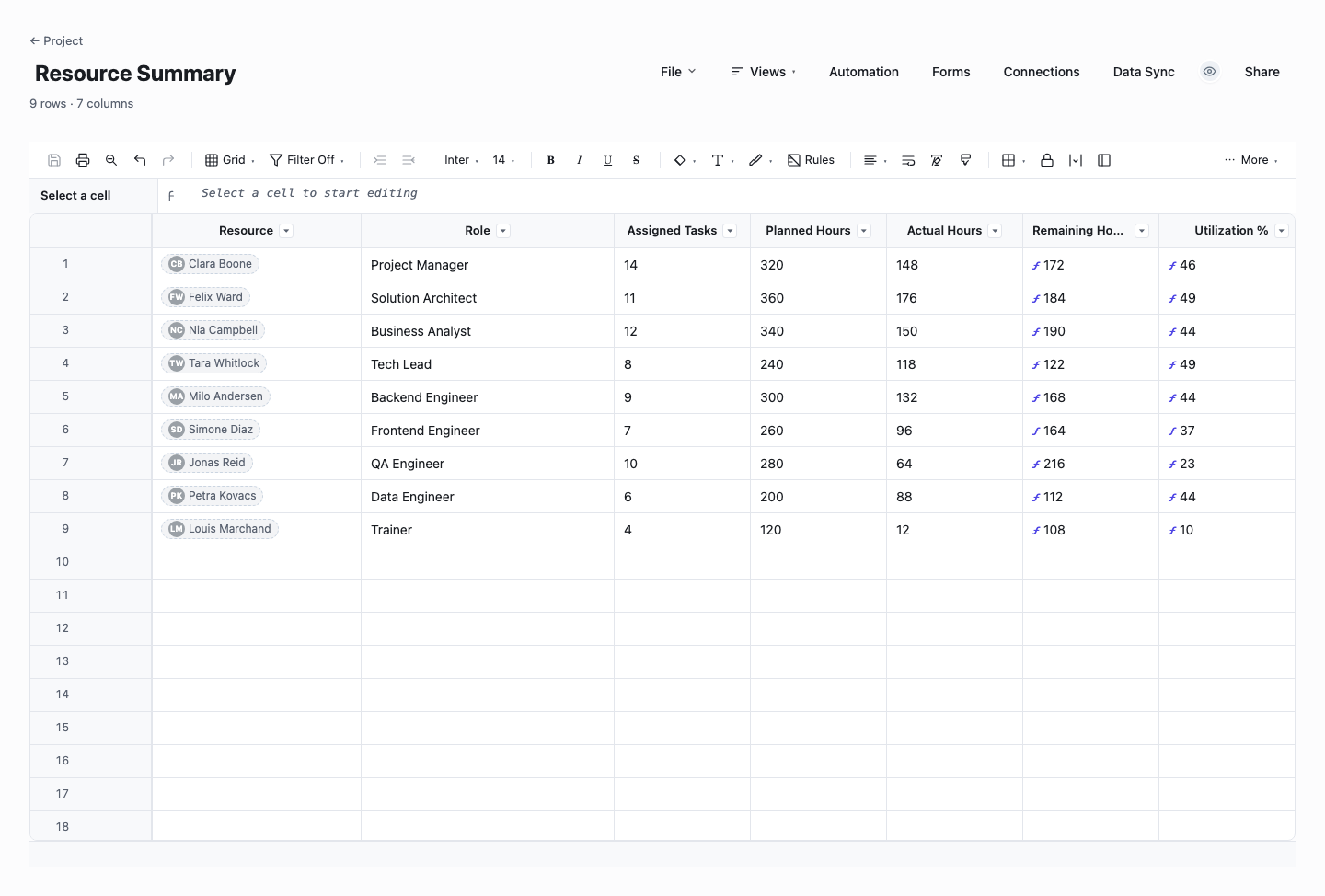1325x896 pixels.
Task: Click formula icon beside Utilization 10
Action: click(x=1172, y=531)
